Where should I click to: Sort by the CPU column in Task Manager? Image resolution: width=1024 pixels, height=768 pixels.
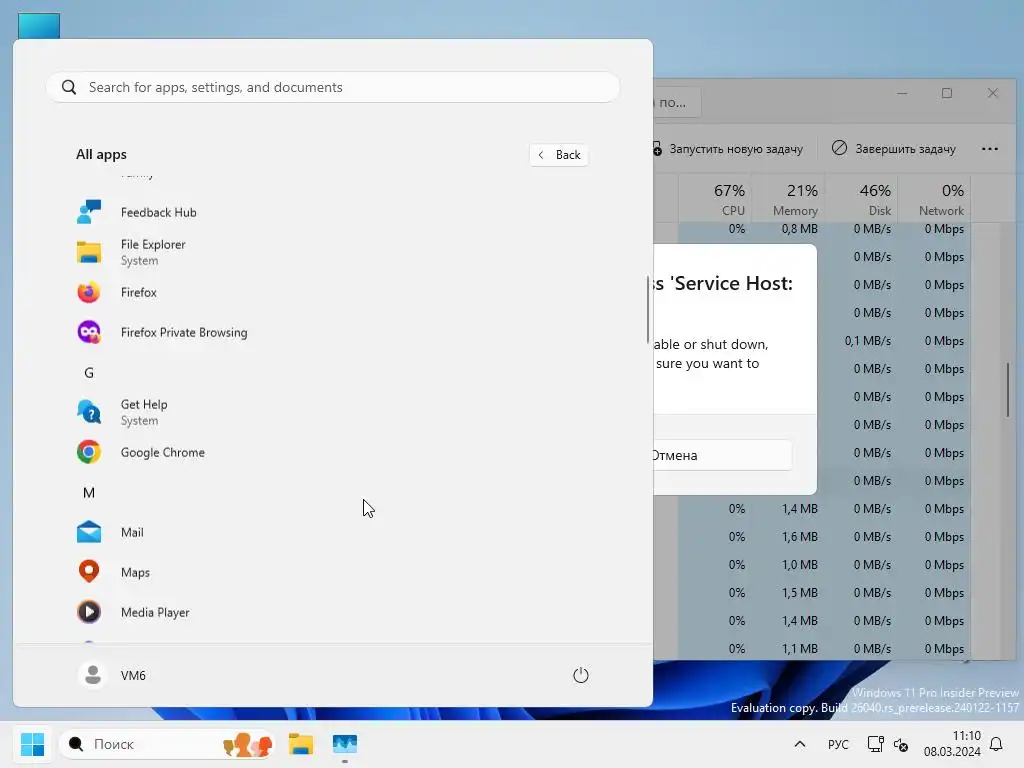coord(716,199)
